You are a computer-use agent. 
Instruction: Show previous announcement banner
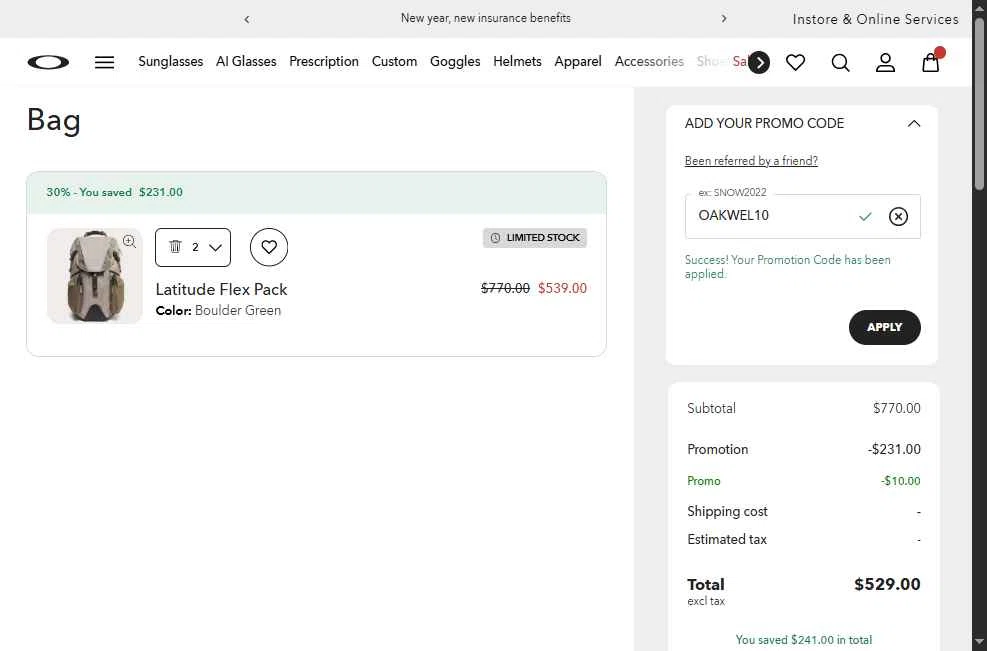(247, 19)
